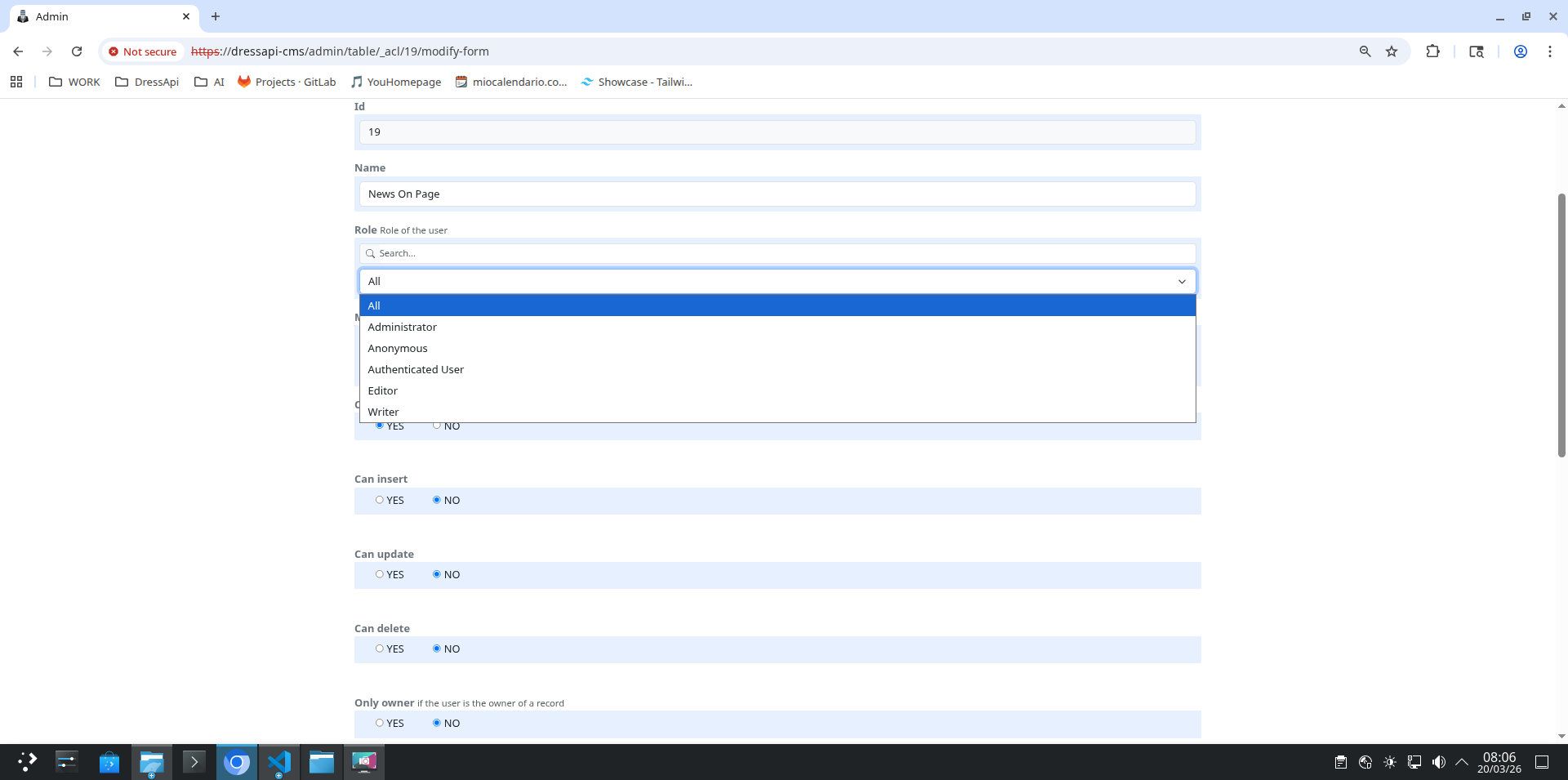Select All in the role list
The height and width of the screenshot is (780, 1568).
(x=777, y=305)
